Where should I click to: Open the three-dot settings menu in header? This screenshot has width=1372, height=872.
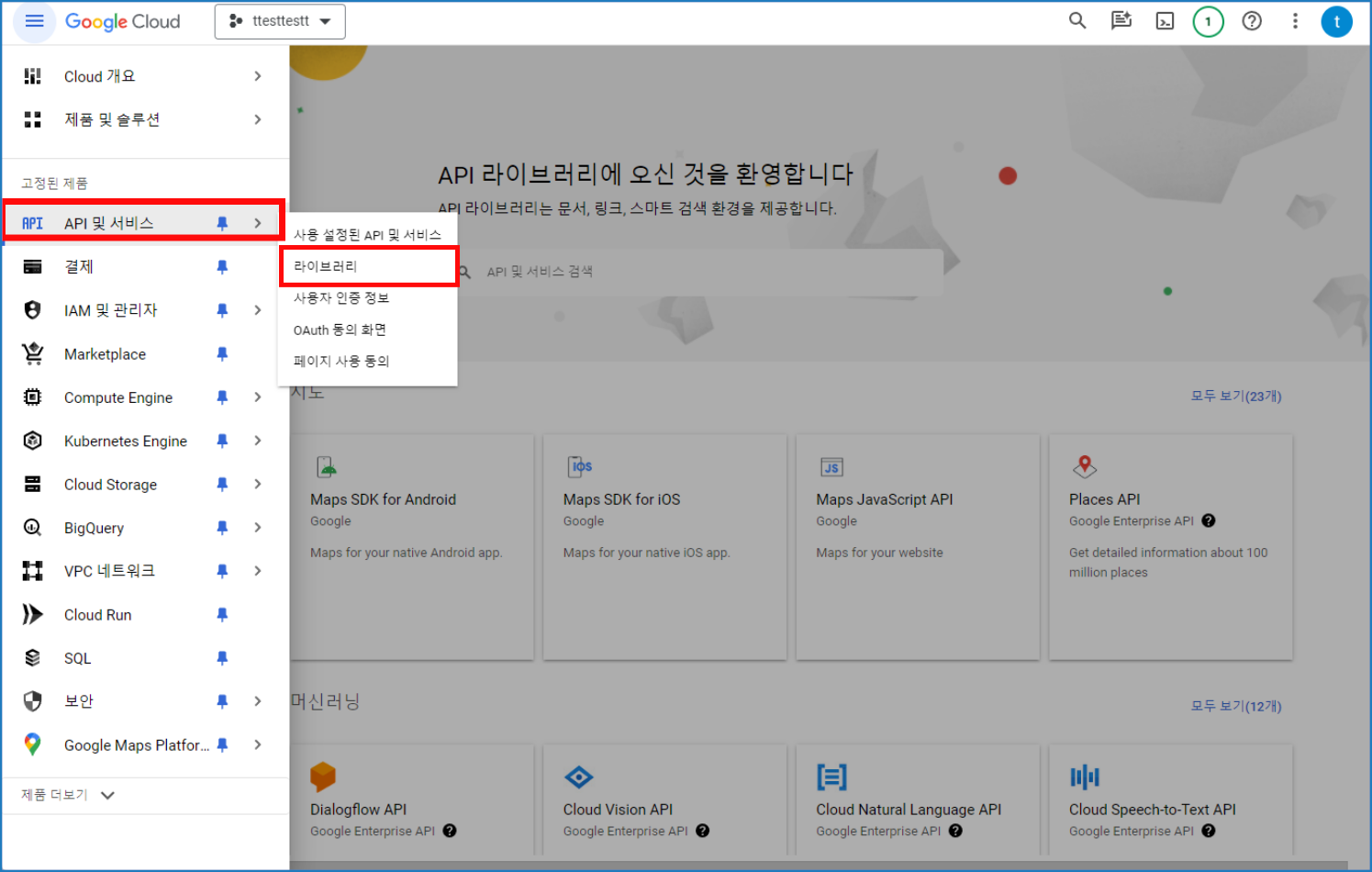[1295, 21]
